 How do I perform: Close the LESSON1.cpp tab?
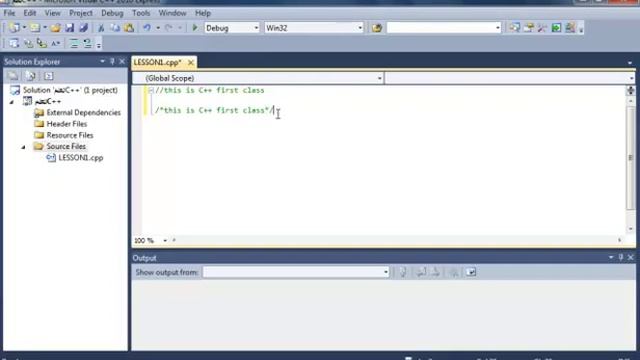tap(191, 62)
